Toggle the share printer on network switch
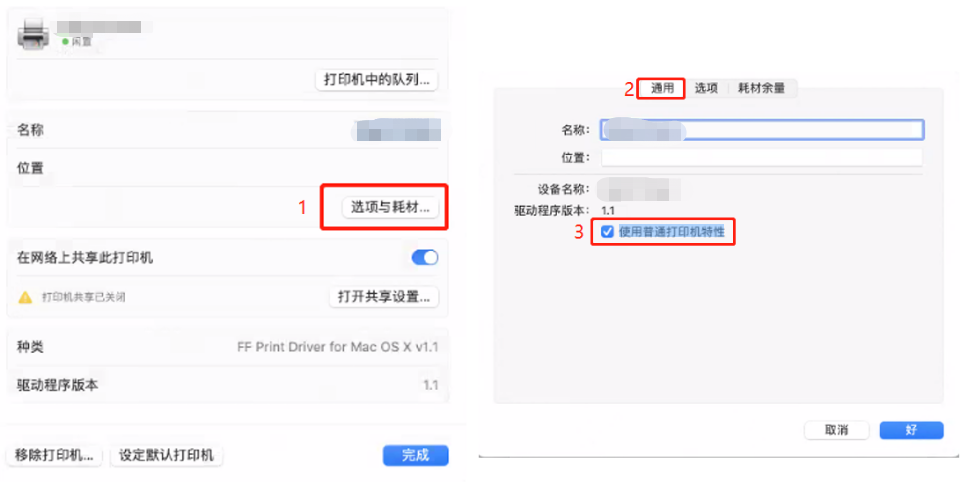Image resolution: width=972 pixels, height=483 pixels. (425, 258)
